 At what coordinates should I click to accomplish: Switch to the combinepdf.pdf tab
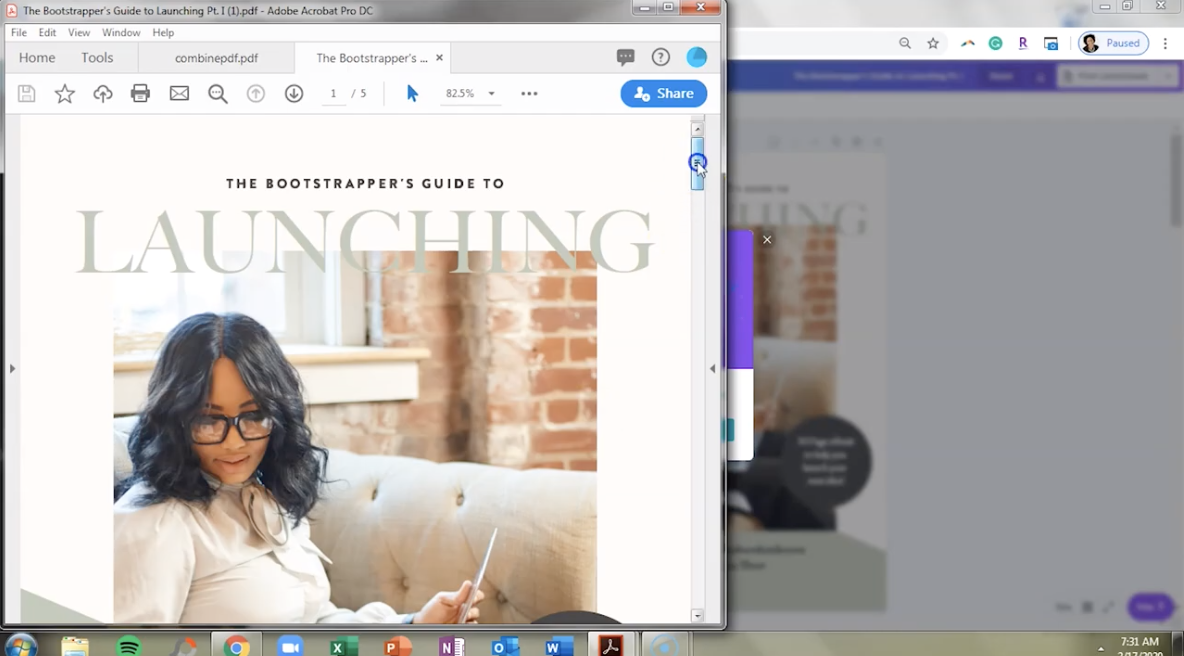click(216, 57)
